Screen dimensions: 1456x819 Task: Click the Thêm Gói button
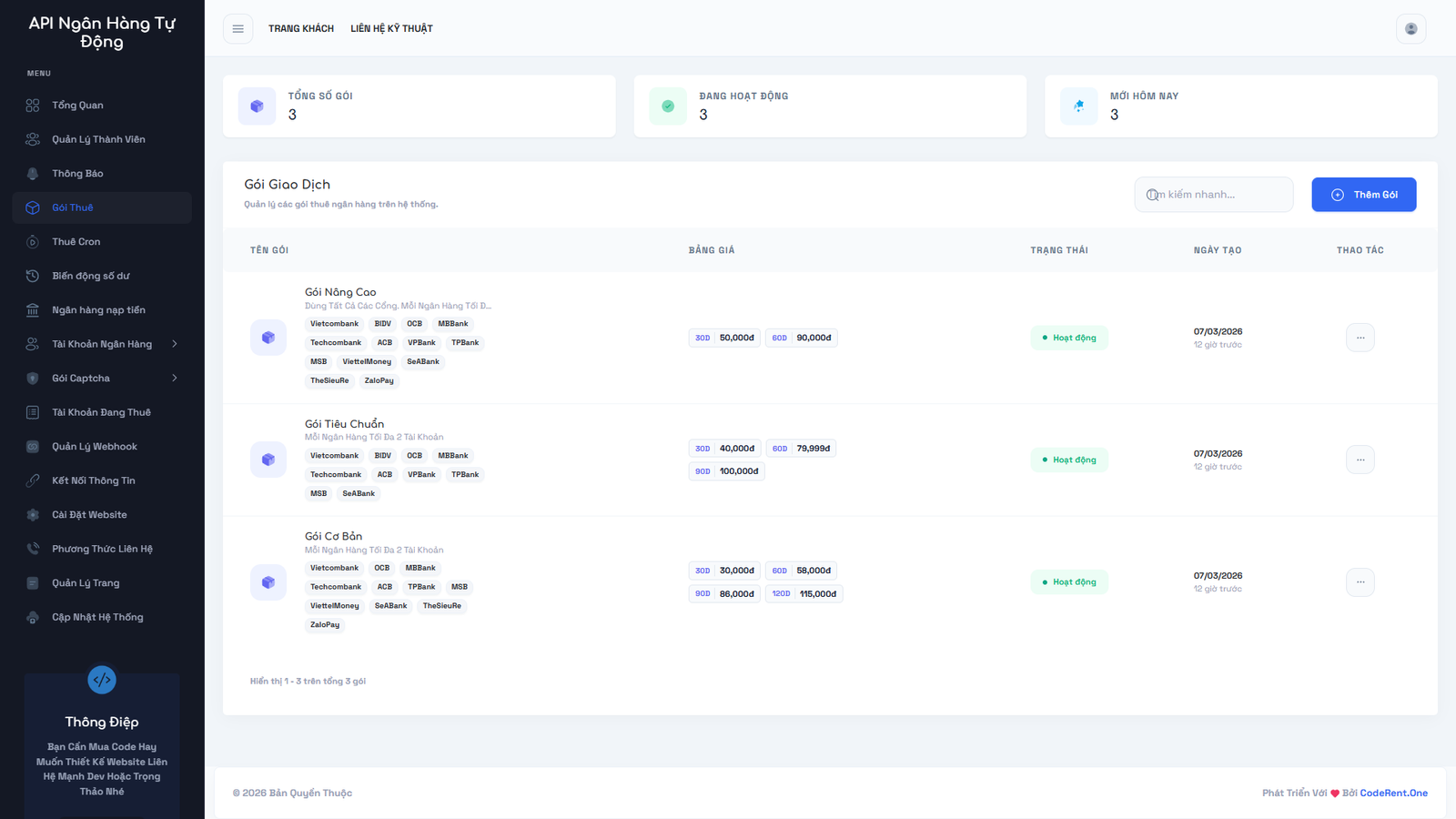(x=1363, y=195)
